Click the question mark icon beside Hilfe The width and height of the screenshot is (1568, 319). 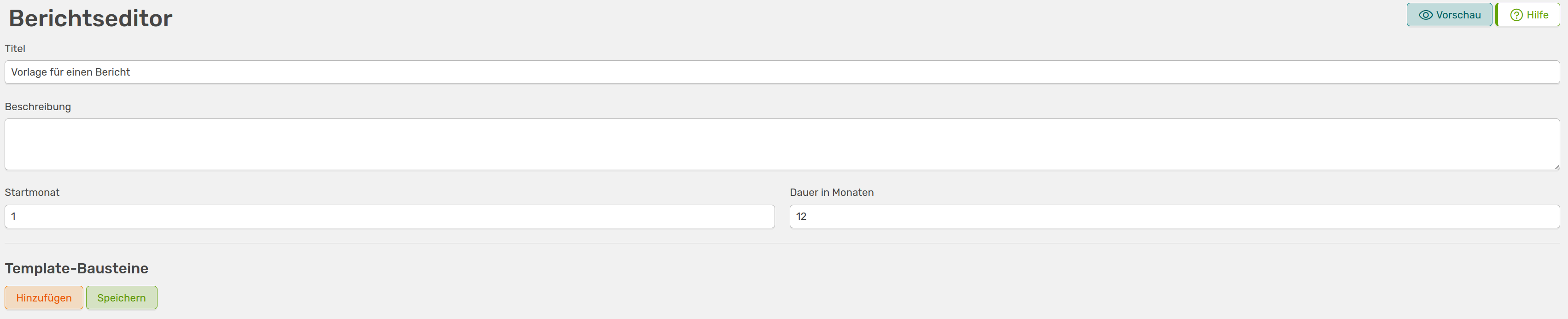tap(1516, 15)
